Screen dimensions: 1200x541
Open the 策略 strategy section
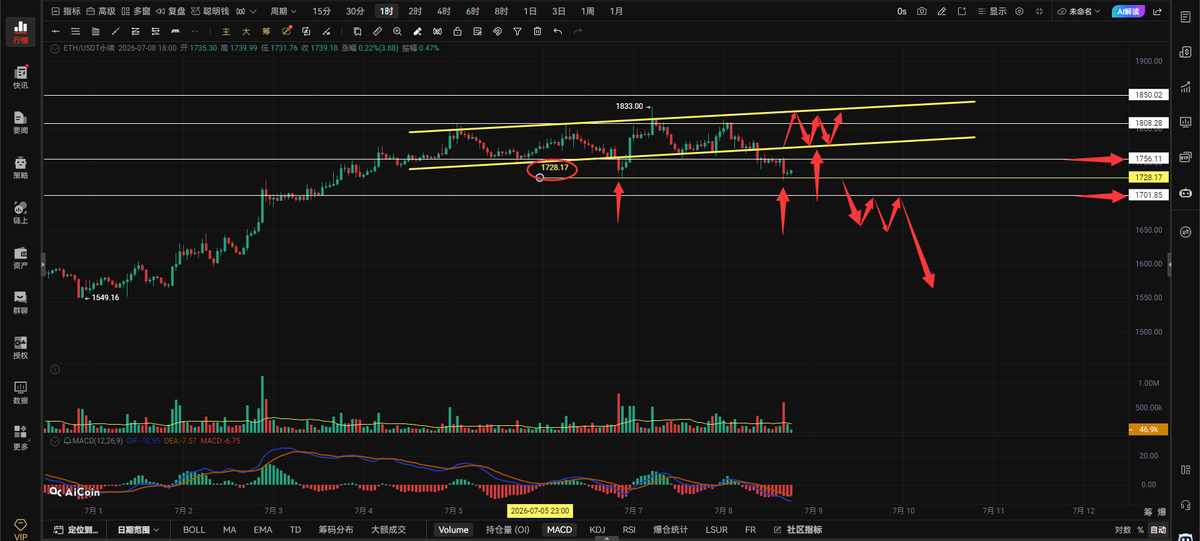tap(20, 167)
